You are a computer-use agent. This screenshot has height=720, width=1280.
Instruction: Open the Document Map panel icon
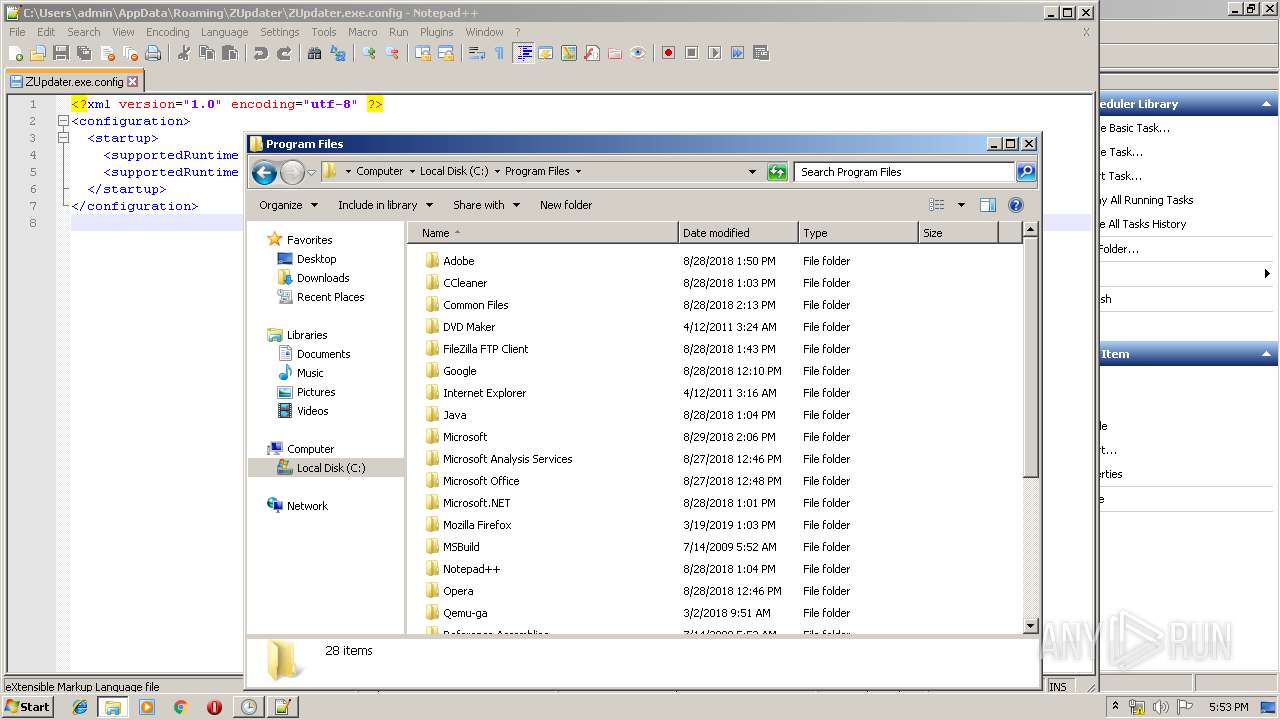click(569, 53)
